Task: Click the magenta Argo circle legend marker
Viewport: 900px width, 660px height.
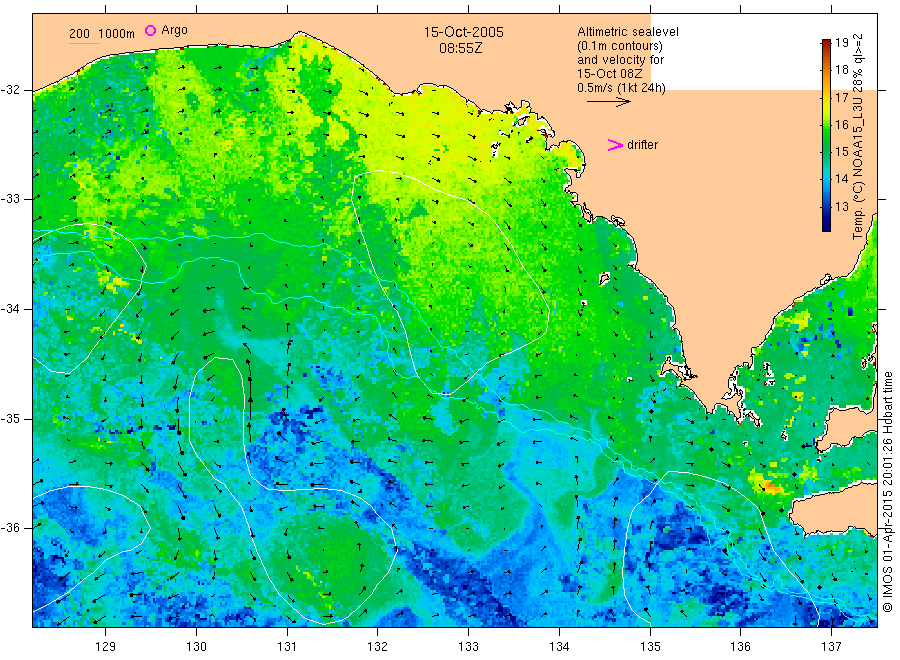Action: click(x=150, y=30)
